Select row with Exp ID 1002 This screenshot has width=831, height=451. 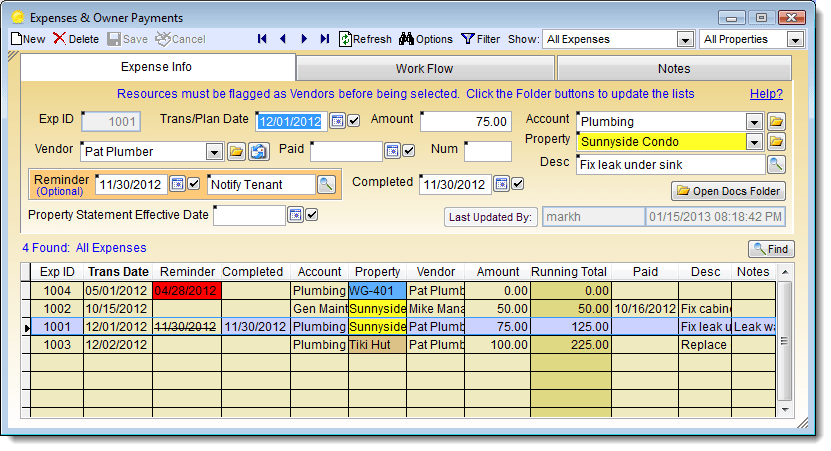point(403,309)
